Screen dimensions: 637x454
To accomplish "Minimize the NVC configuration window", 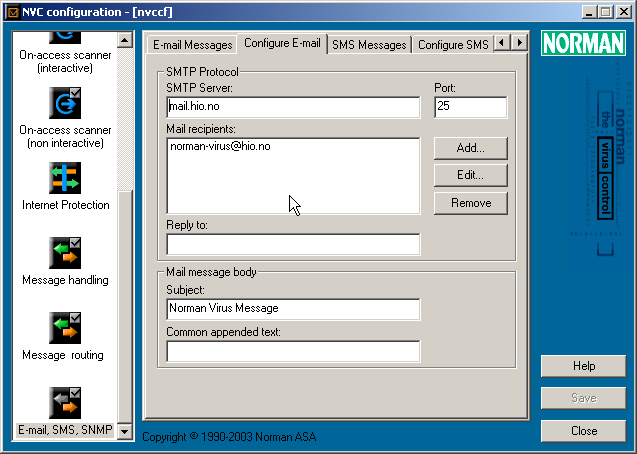I will [x=589, y=12].
